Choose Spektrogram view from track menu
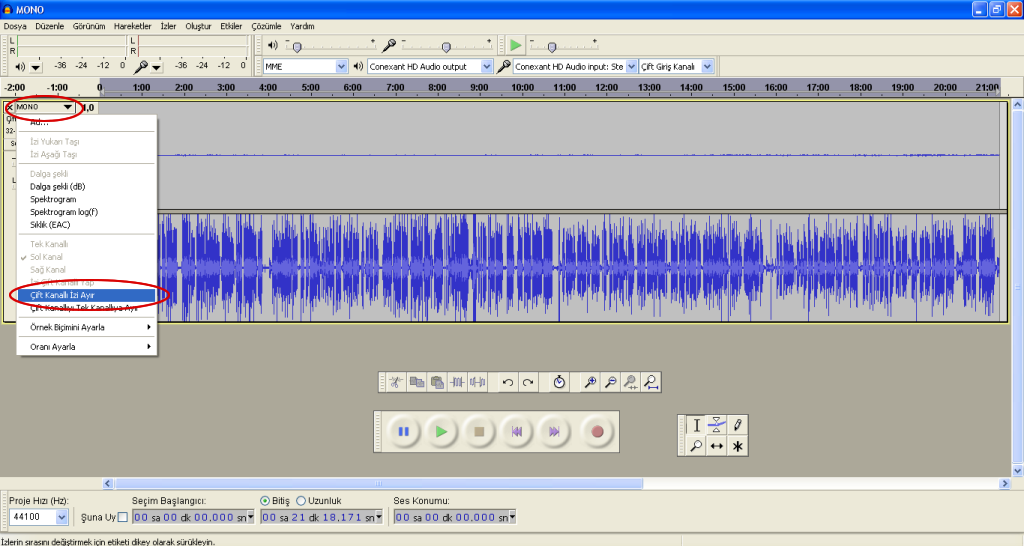The width and height of the screenshot is (1024, 546). pyautogui.click(x=87, y=199)
